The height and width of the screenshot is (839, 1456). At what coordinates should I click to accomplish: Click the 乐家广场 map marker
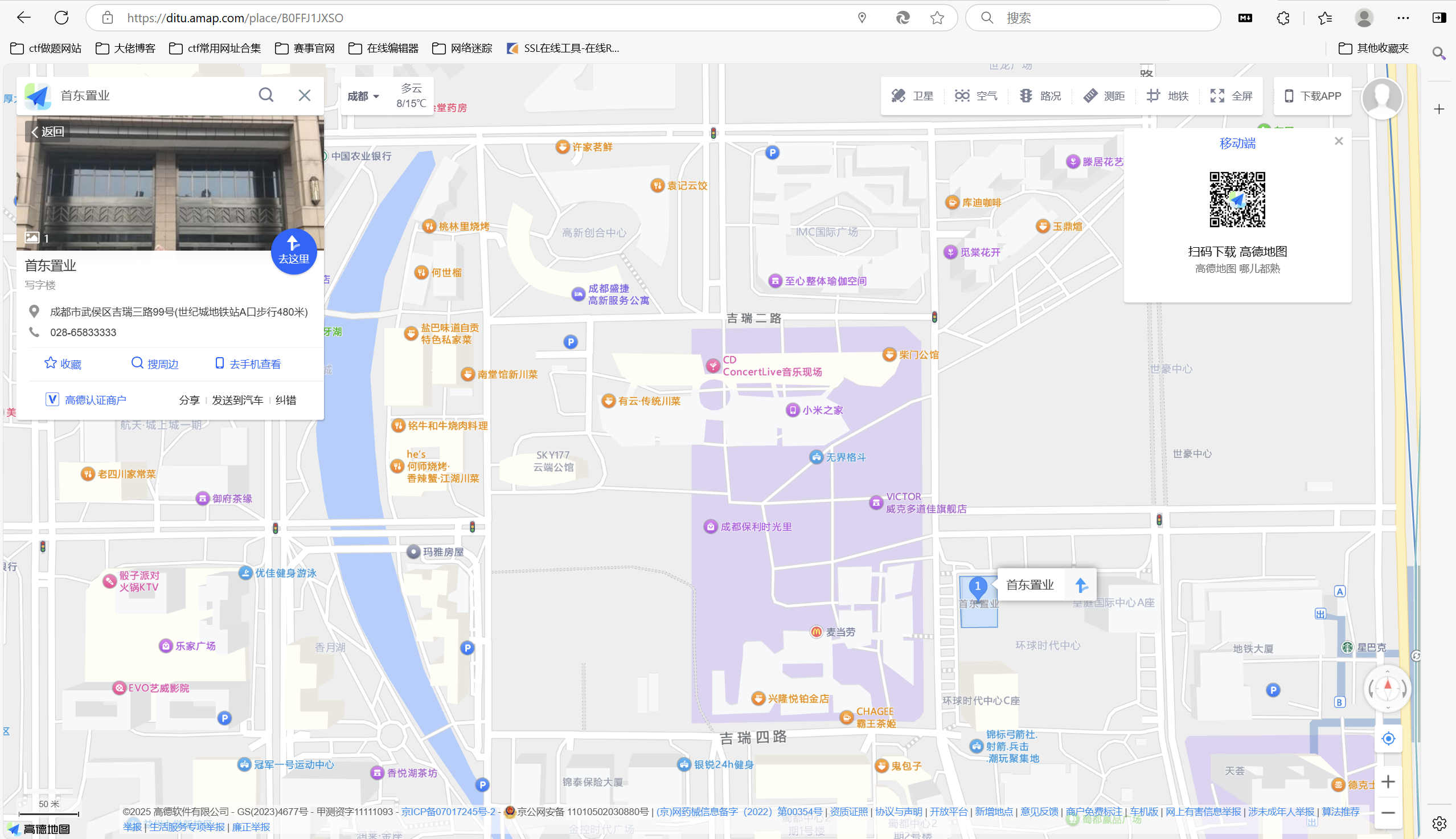click(x=166, y=645)
